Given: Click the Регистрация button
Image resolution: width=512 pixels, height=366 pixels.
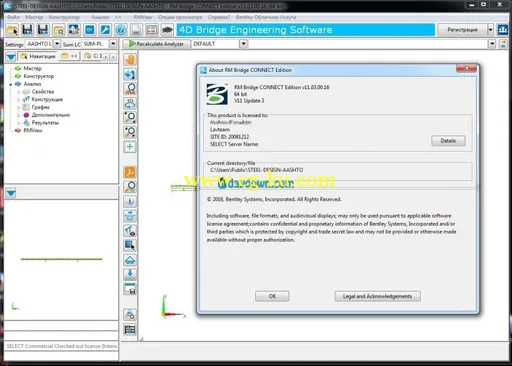Looking at the screenshot, I should point(462,30).
